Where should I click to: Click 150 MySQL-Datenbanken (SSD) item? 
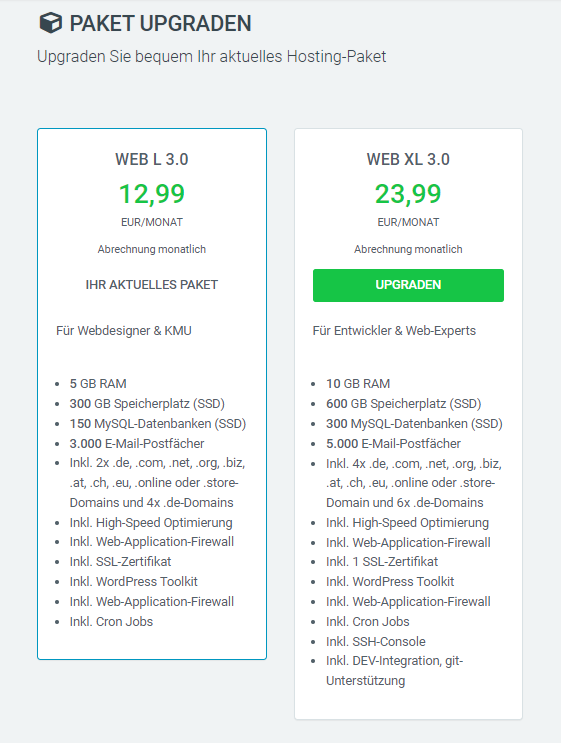pos(158,424)
